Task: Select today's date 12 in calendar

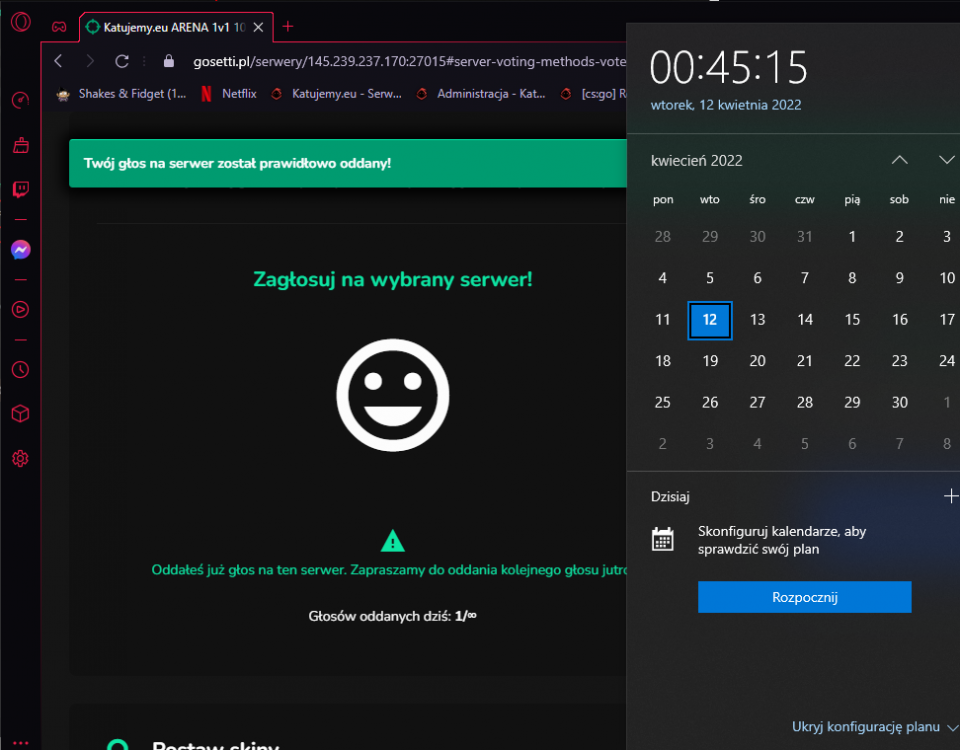Action: tap(710, 320)
